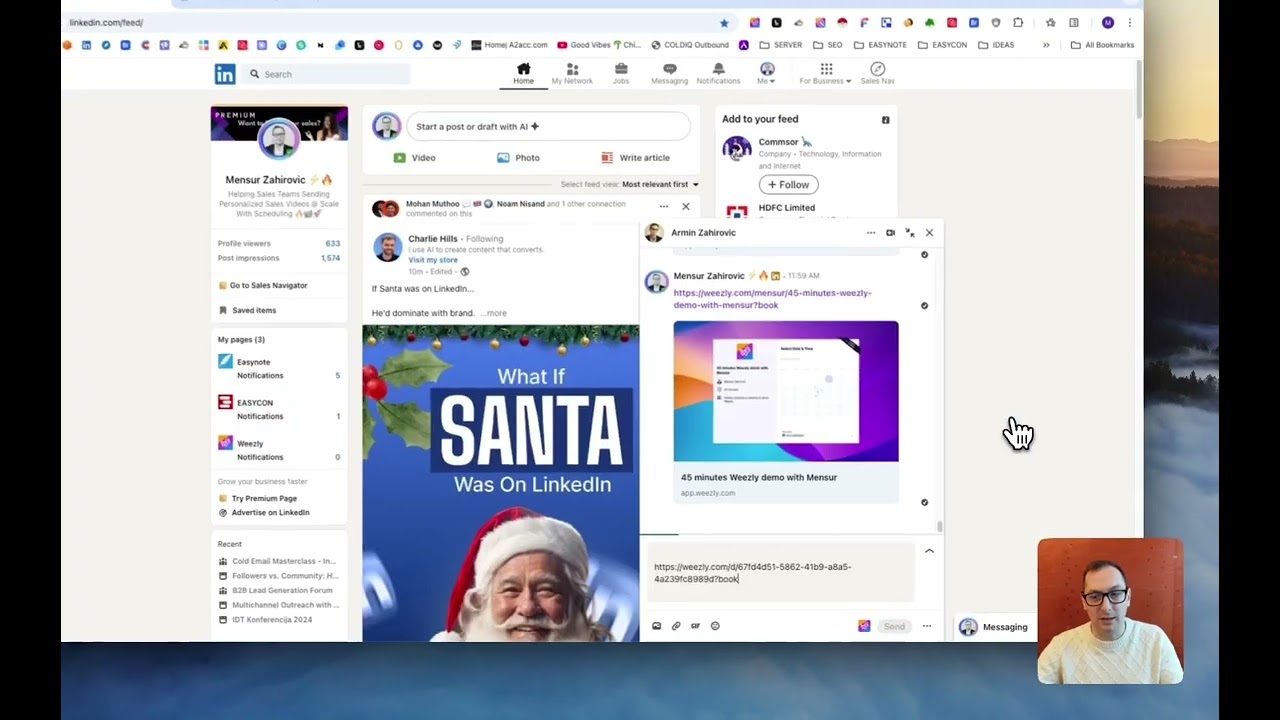Open Sales Nav compass icon

(877, 74)
